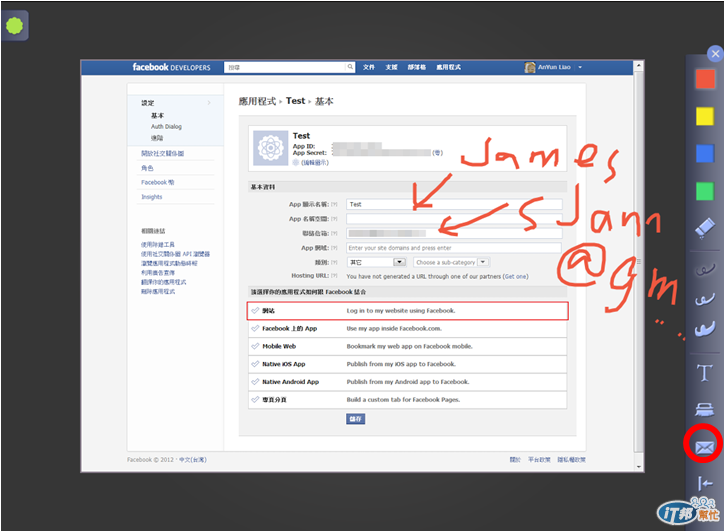The image size is (725, 532).
Task: Click the (顯示) link beside App Secret
Action: 437,153
